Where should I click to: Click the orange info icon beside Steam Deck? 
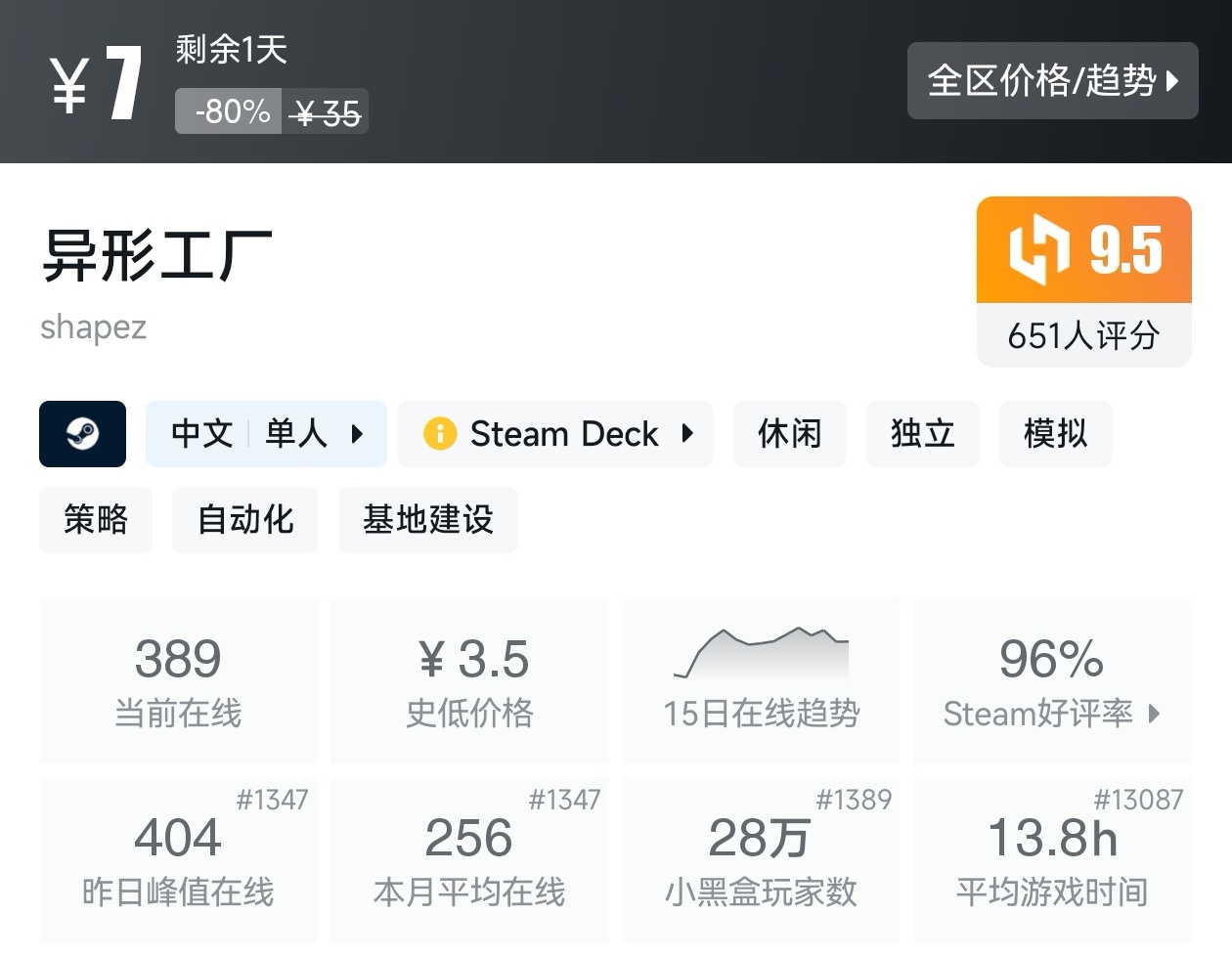(x=439, y=433)
